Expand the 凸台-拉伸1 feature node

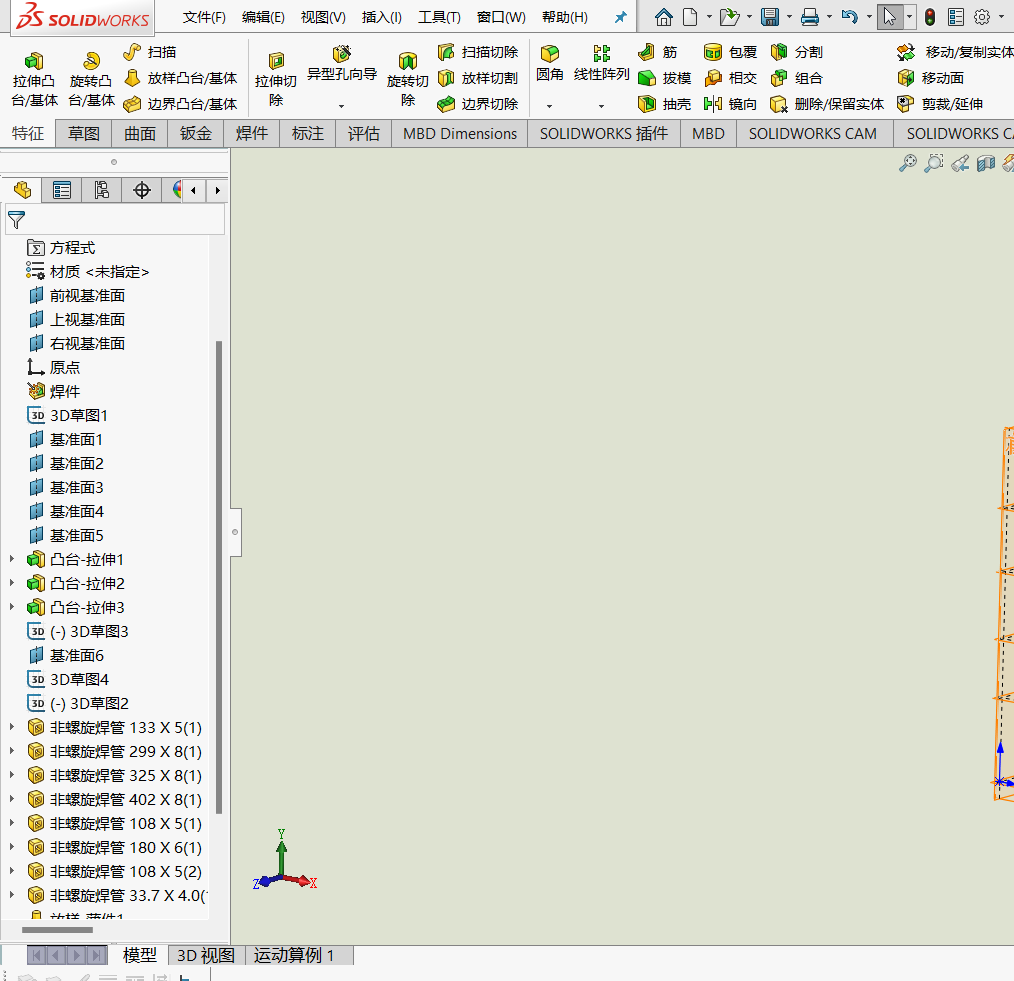[x=12, y=559]
